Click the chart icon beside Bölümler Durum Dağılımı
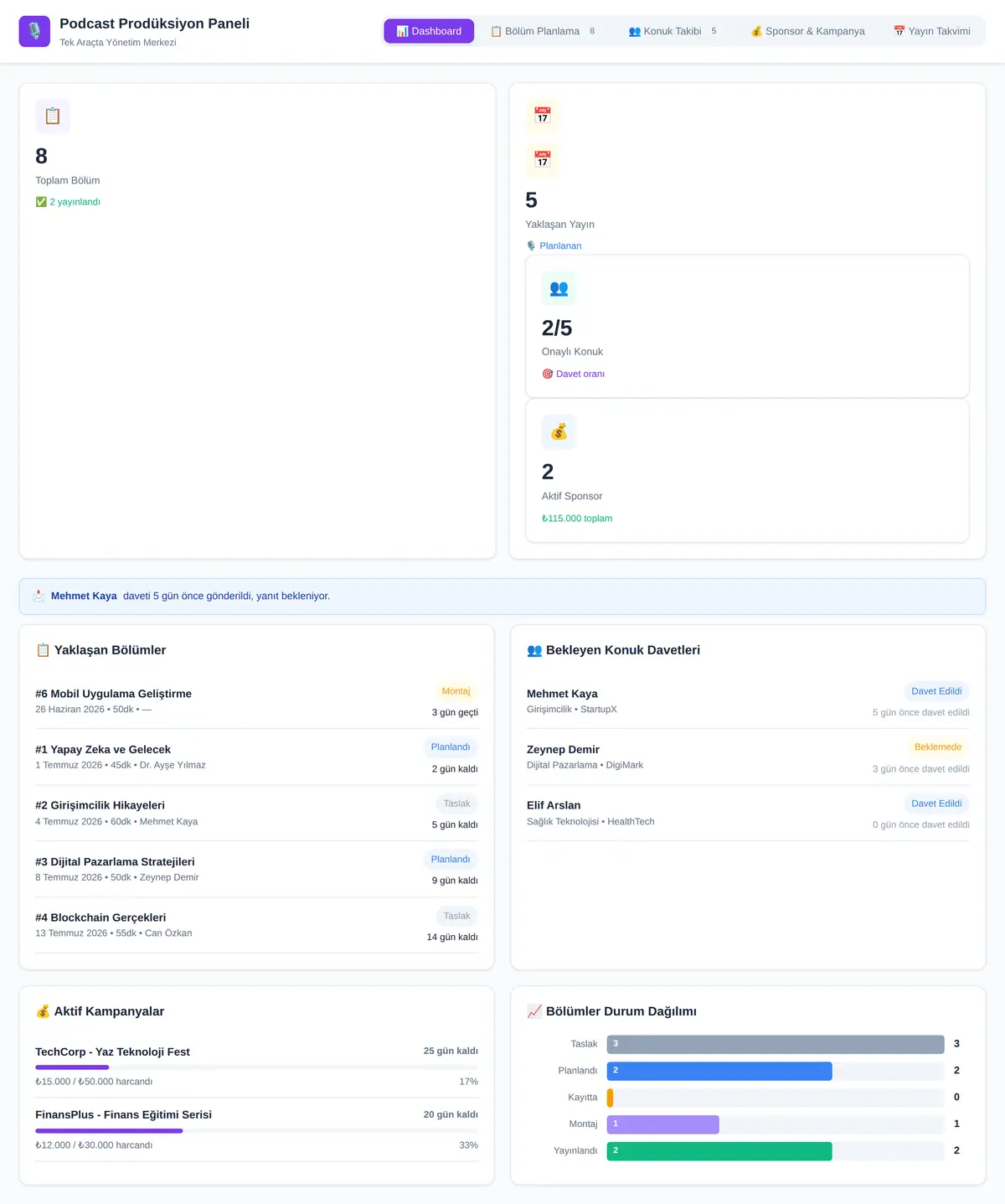This screenshot has height=1204, width=1005. (x=534, y=1011)
